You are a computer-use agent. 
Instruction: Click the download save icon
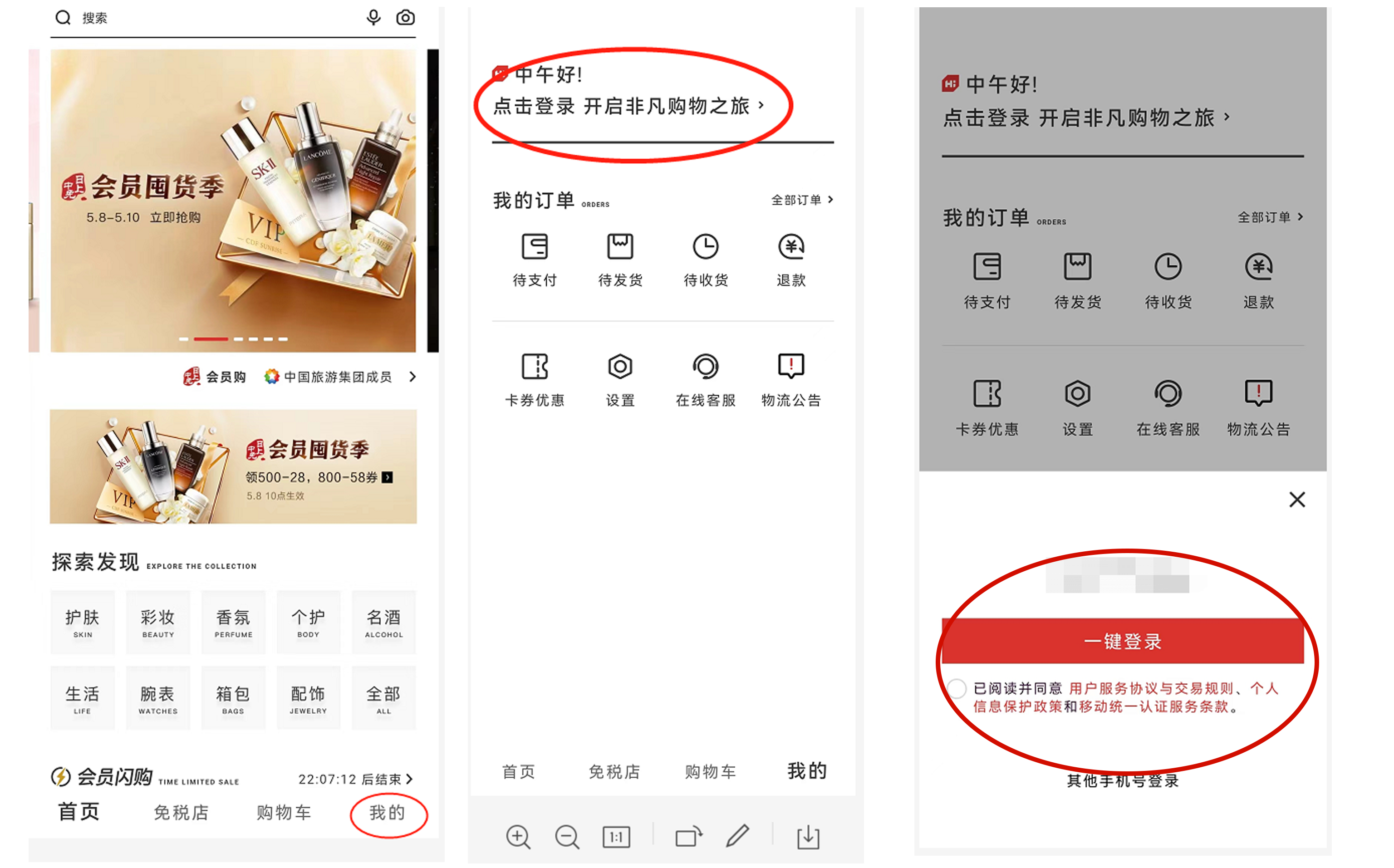pos(808,837)
